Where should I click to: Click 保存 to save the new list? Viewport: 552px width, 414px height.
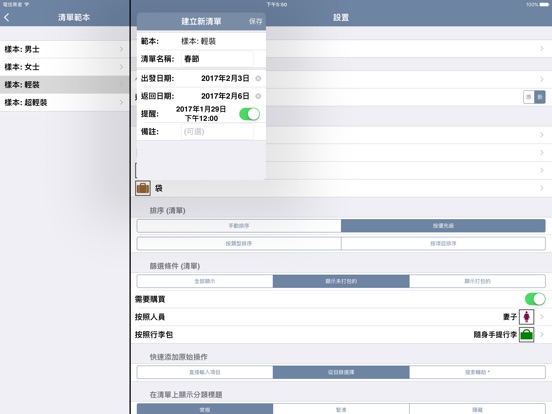[x=256, y=21]
